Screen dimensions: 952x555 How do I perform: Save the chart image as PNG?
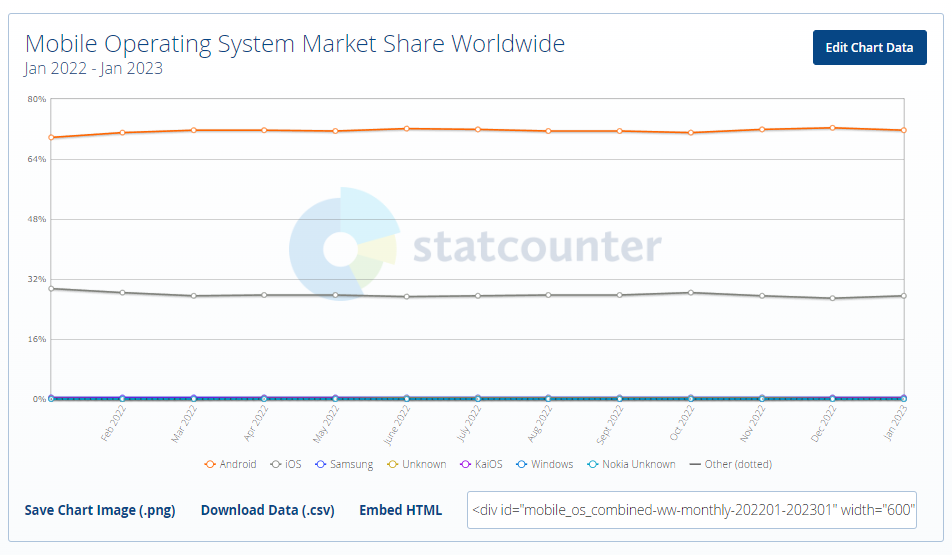coord(100,510)
